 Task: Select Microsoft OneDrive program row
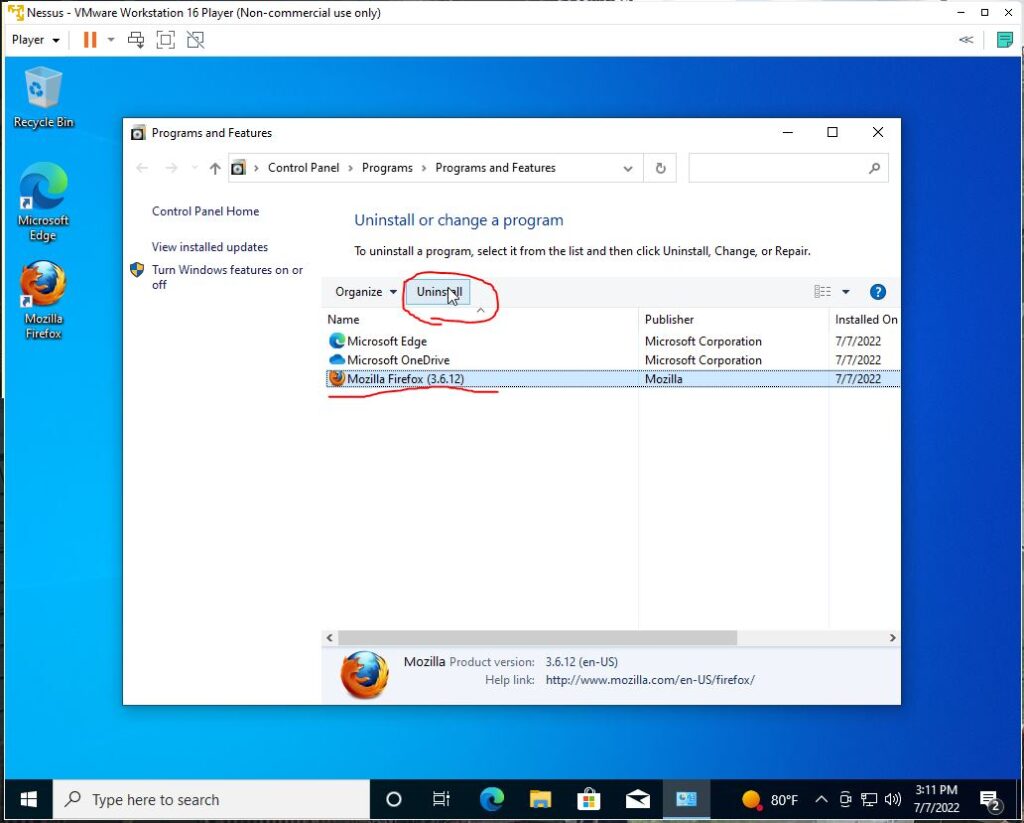tap(613, 360)
